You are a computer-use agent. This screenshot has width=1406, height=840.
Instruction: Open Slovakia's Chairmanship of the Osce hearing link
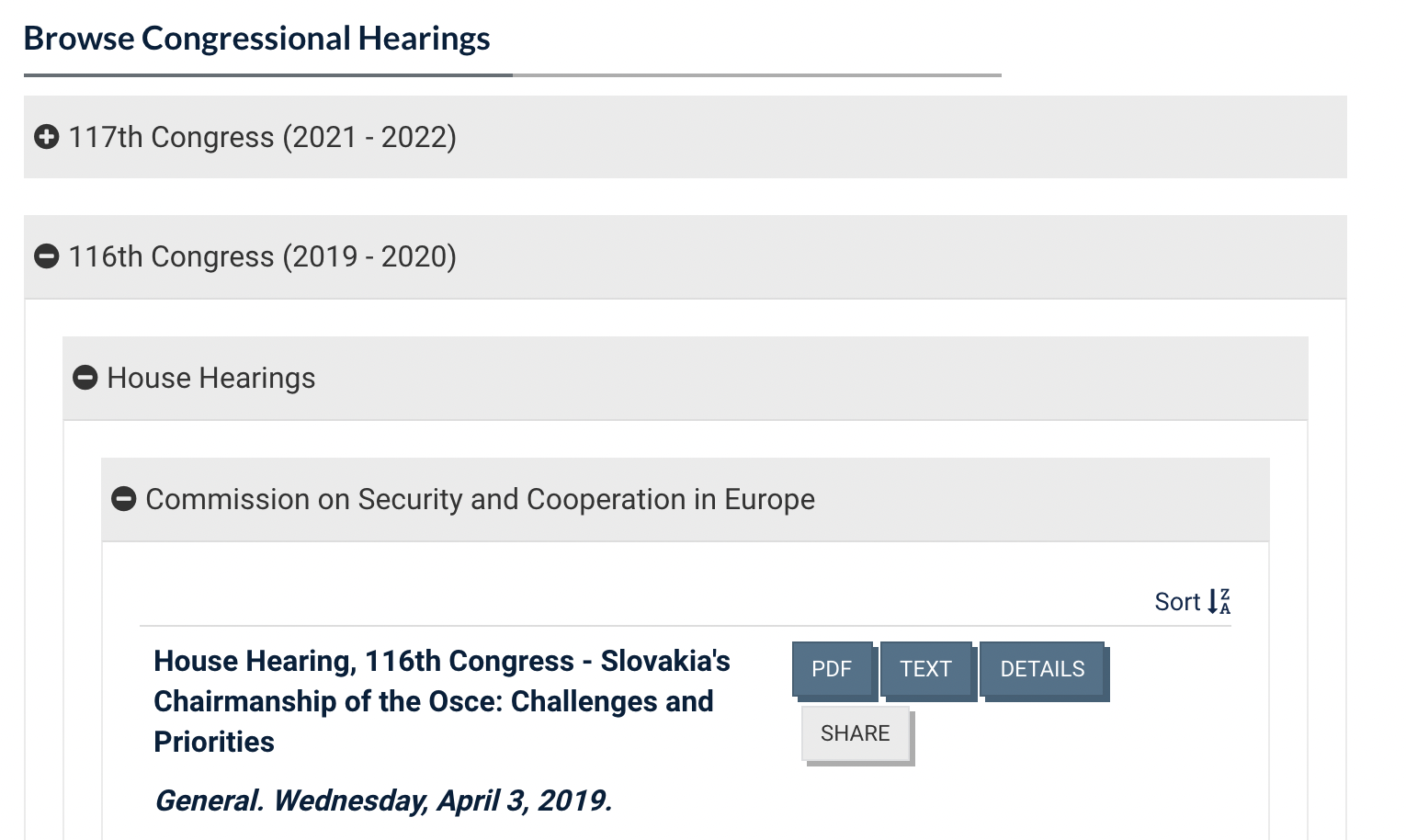coord(441,701)
